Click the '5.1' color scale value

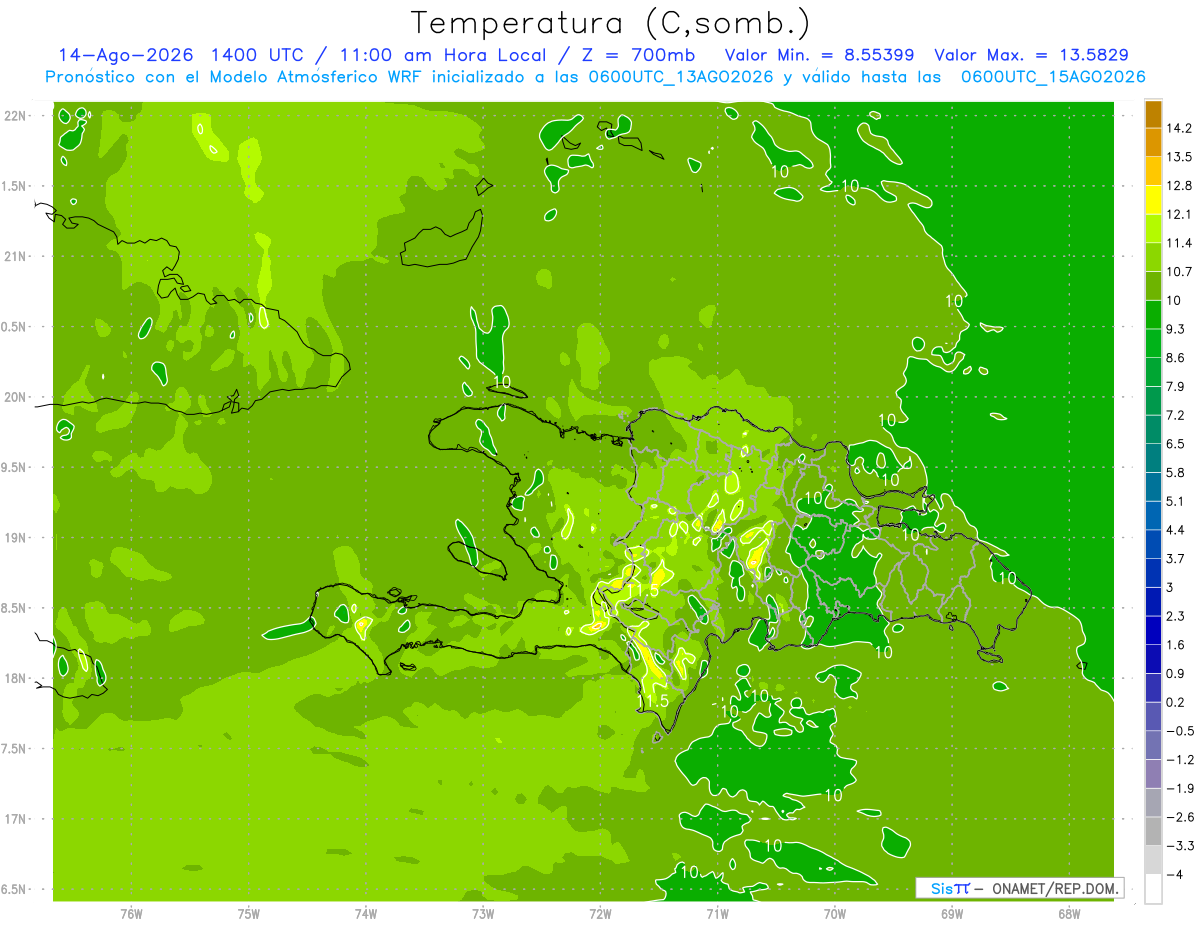point(1176,501)
